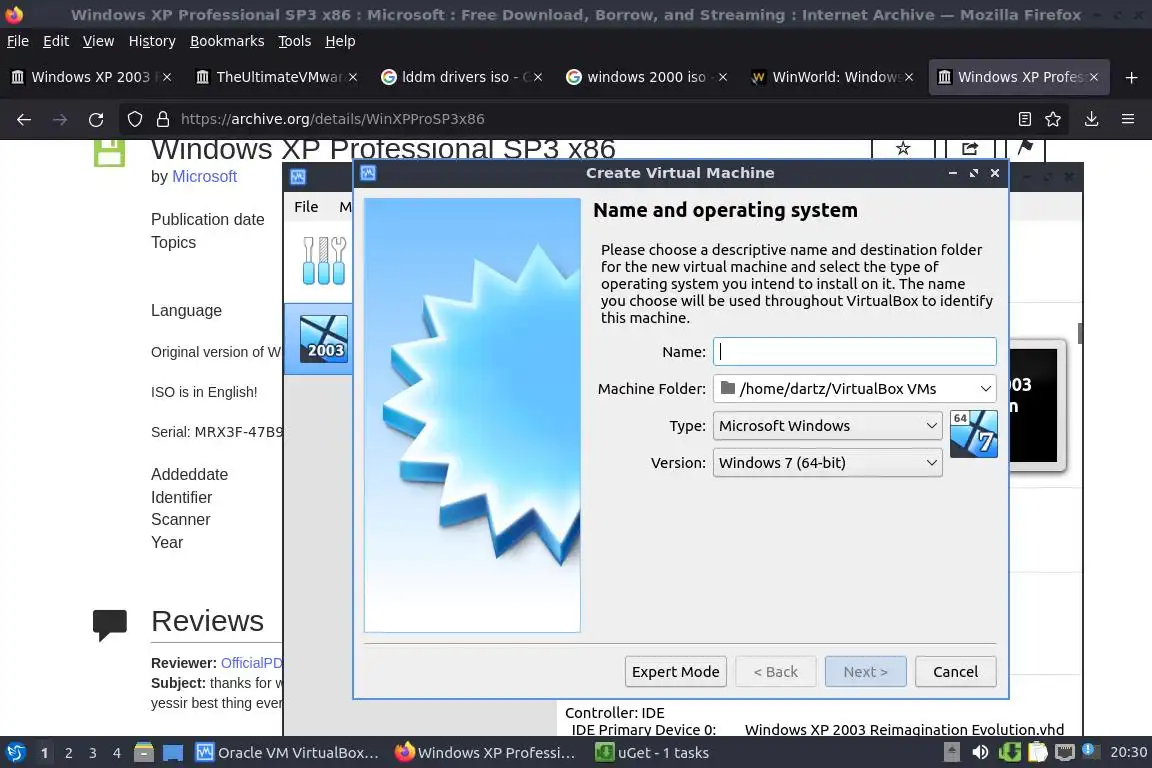This screenshot has width=1152, height=768.
Task: Open Firefox downloads panel
Action: (1092, 119)
